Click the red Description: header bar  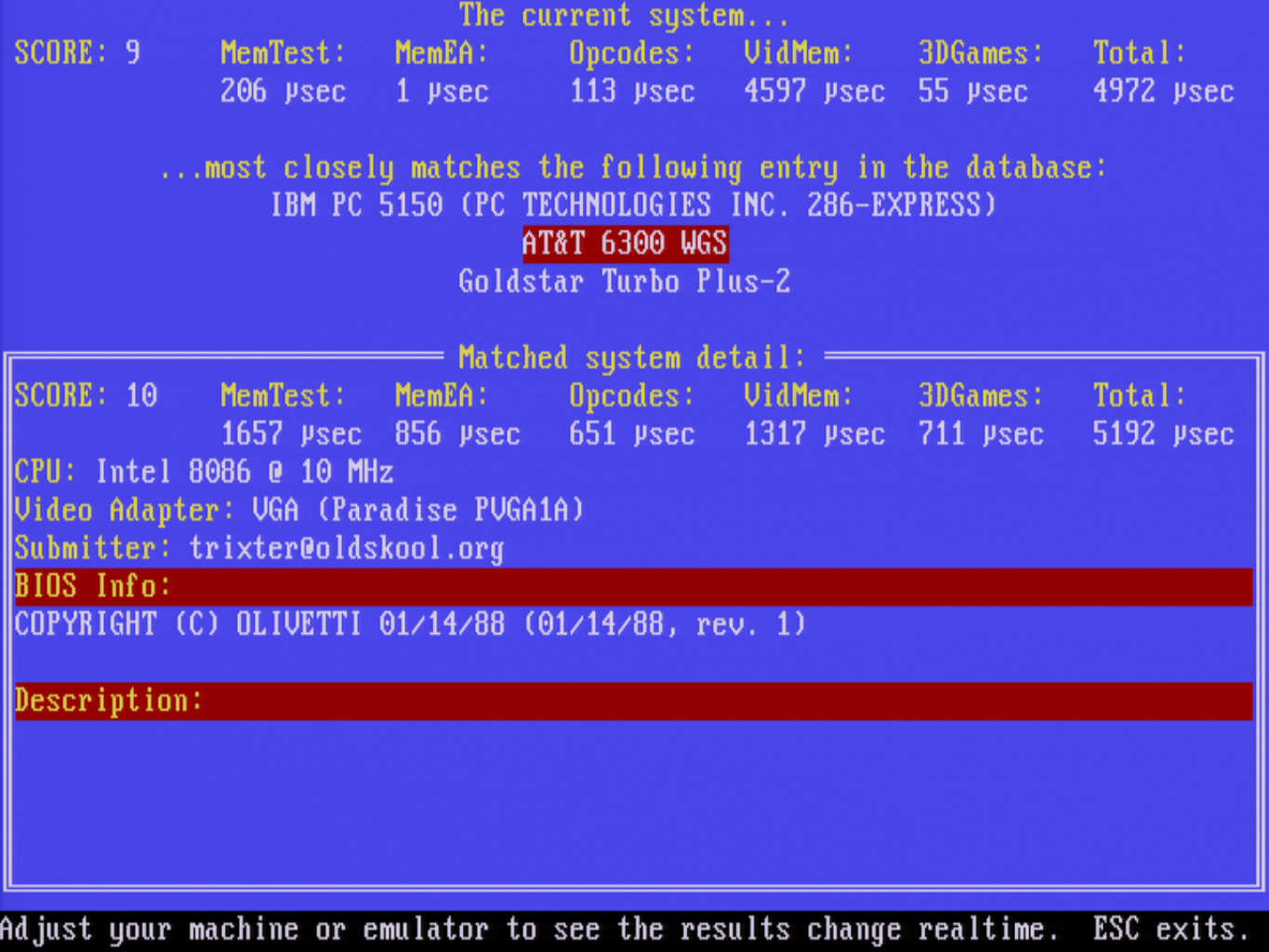[633, 701]
